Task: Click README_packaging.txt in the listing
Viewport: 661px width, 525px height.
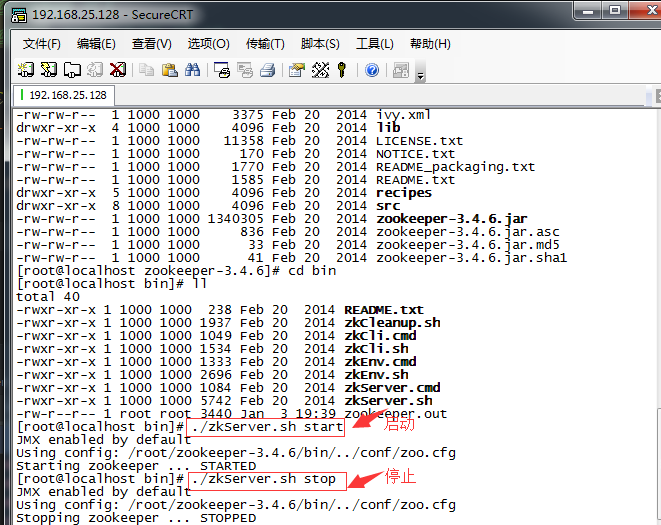Action: point(456,167)
